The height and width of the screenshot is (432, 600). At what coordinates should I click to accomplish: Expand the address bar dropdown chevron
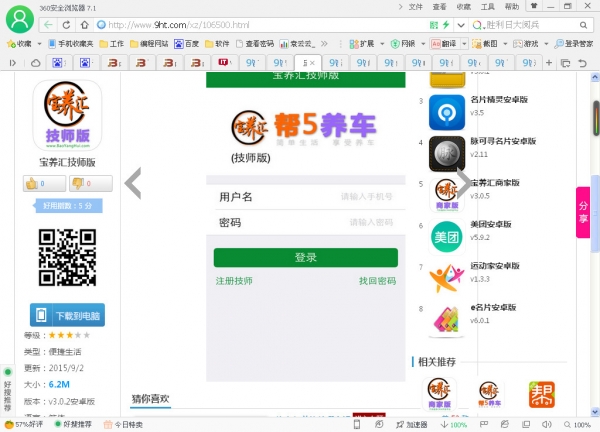(x=461, y=25)
